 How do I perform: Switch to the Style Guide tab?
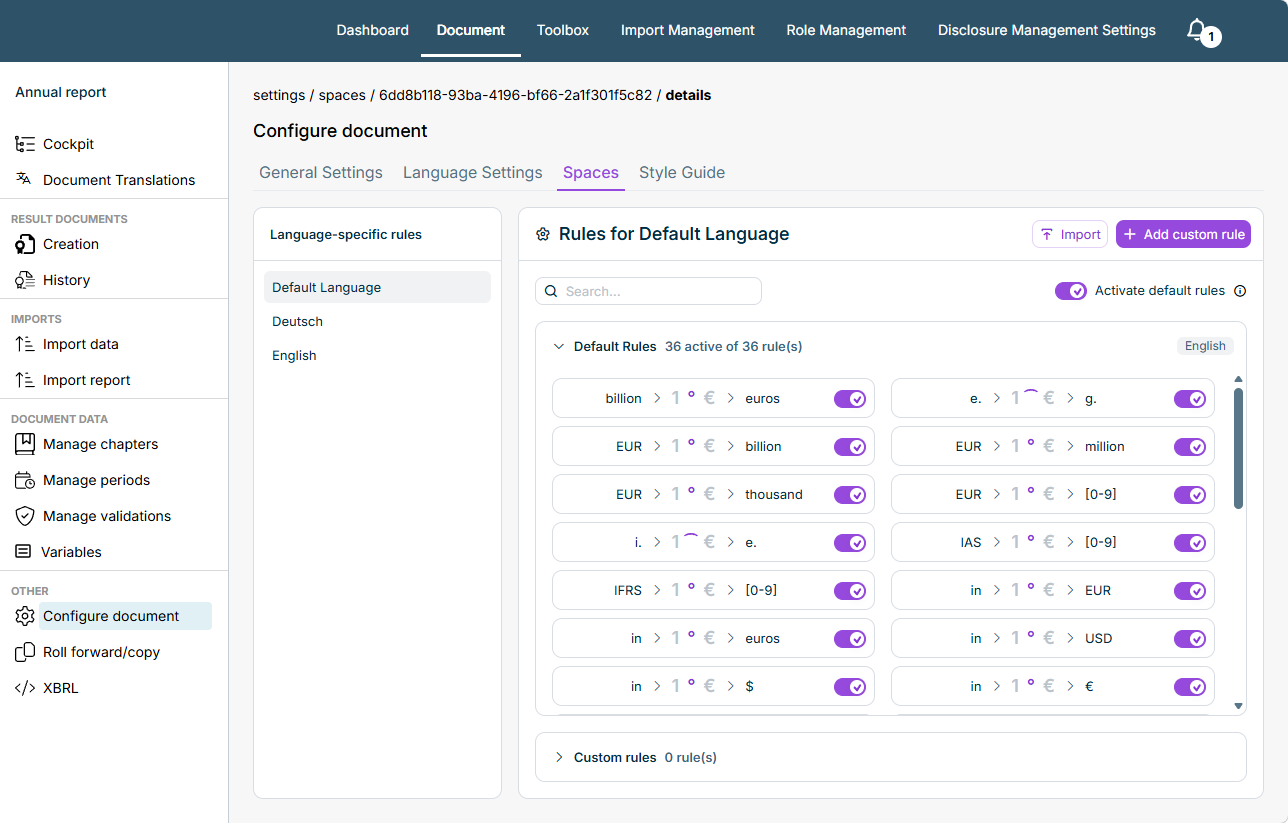pos(682,172)
